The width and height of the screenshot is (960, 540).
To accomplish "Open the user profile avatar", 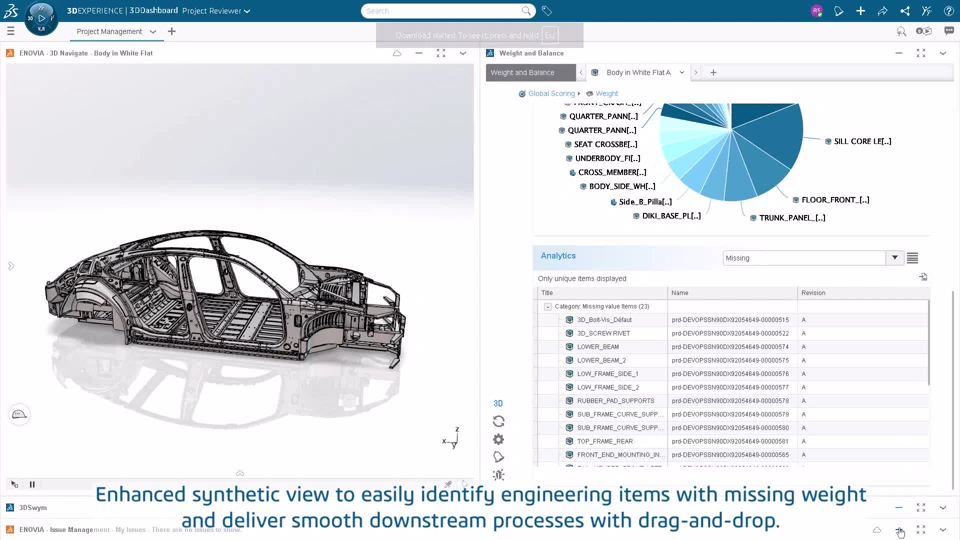I will pos(816,11).
